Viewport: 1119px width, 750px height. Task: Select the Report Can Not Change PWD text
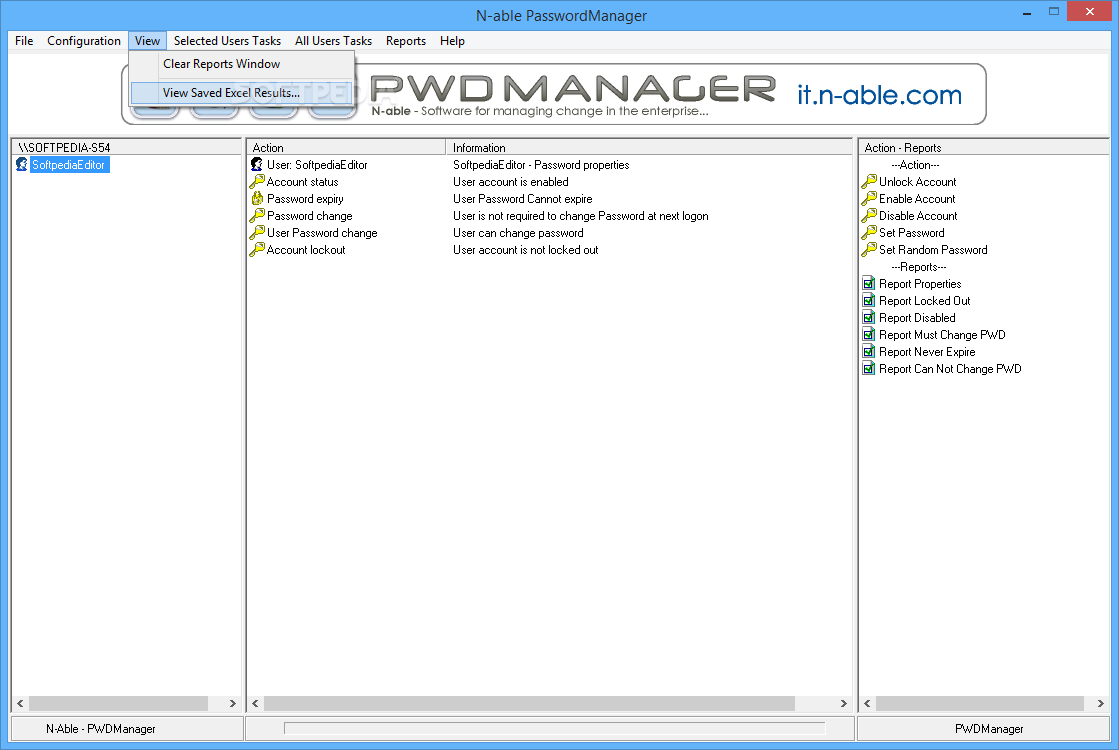[950, 369]
